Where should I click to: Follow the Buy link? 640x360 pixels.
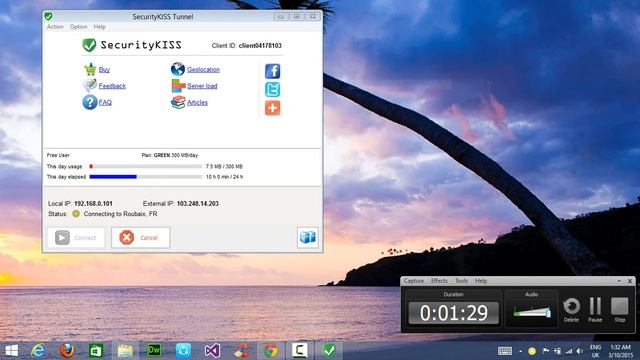[x=104, y=70]
